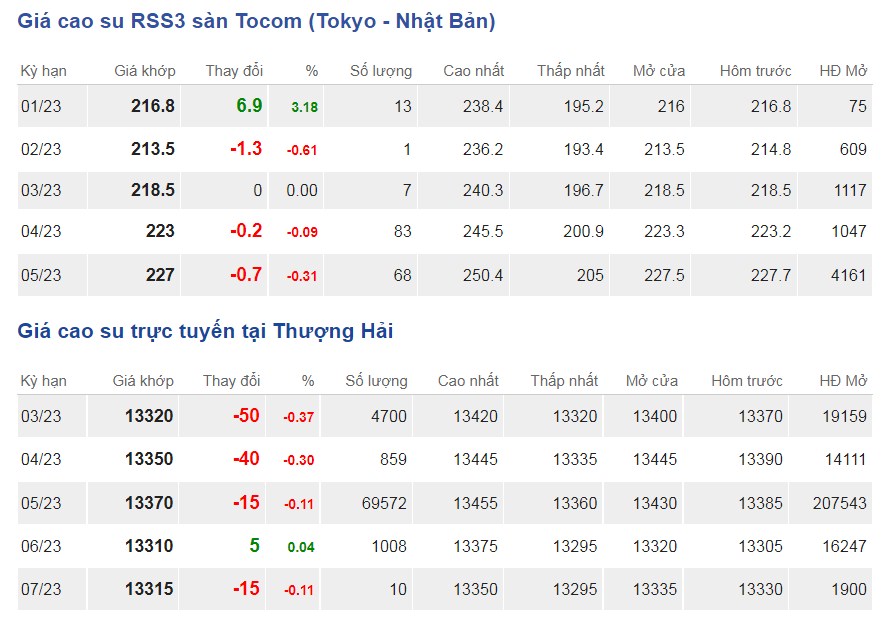Select the 07/23 Shanghai contract term
The image size is (890, 626).
coord(41,589)
